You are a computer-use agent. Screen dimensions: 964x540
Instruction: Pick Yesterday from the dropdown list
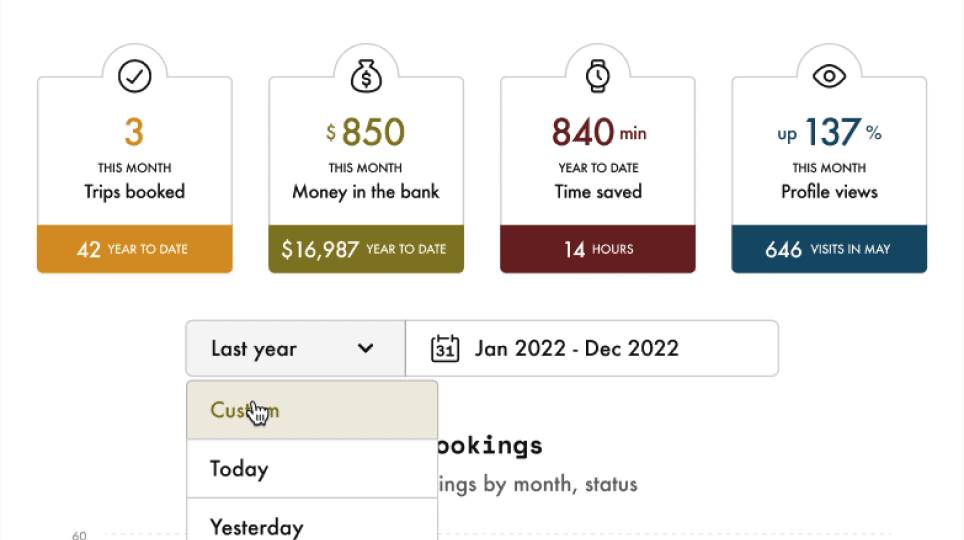pos(312,520)
